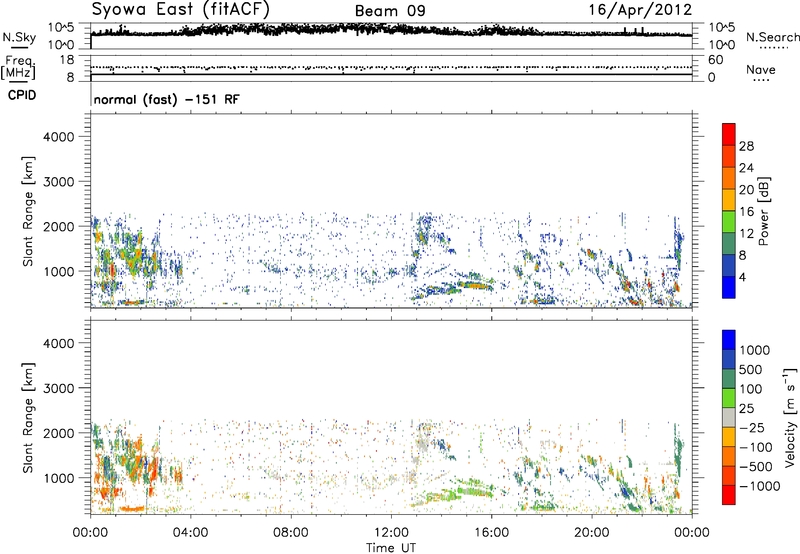Image resolution: width=800 pixels, height=554 pixels.
Task: Click the Power 'Slant Range [km]' axis title
Action: click(x=28, y=211)
